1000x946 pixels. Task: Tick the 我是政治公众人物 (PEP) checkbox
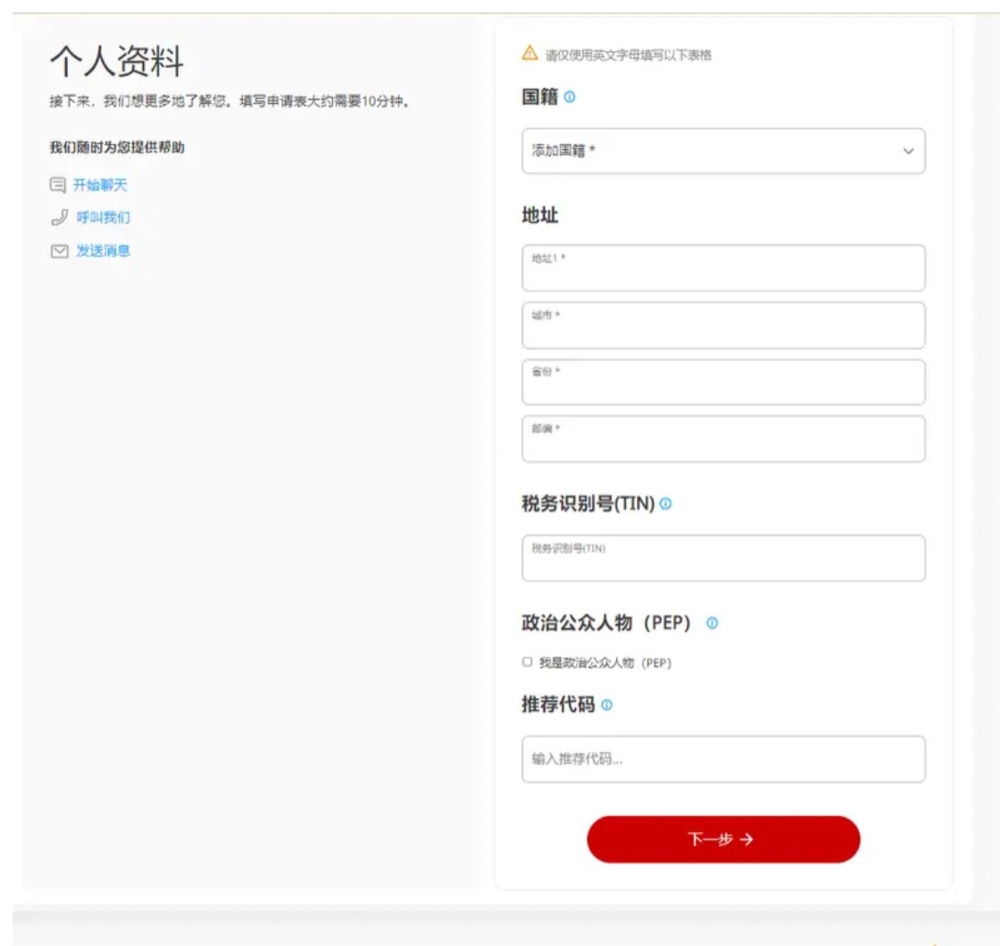coord(527,662)
